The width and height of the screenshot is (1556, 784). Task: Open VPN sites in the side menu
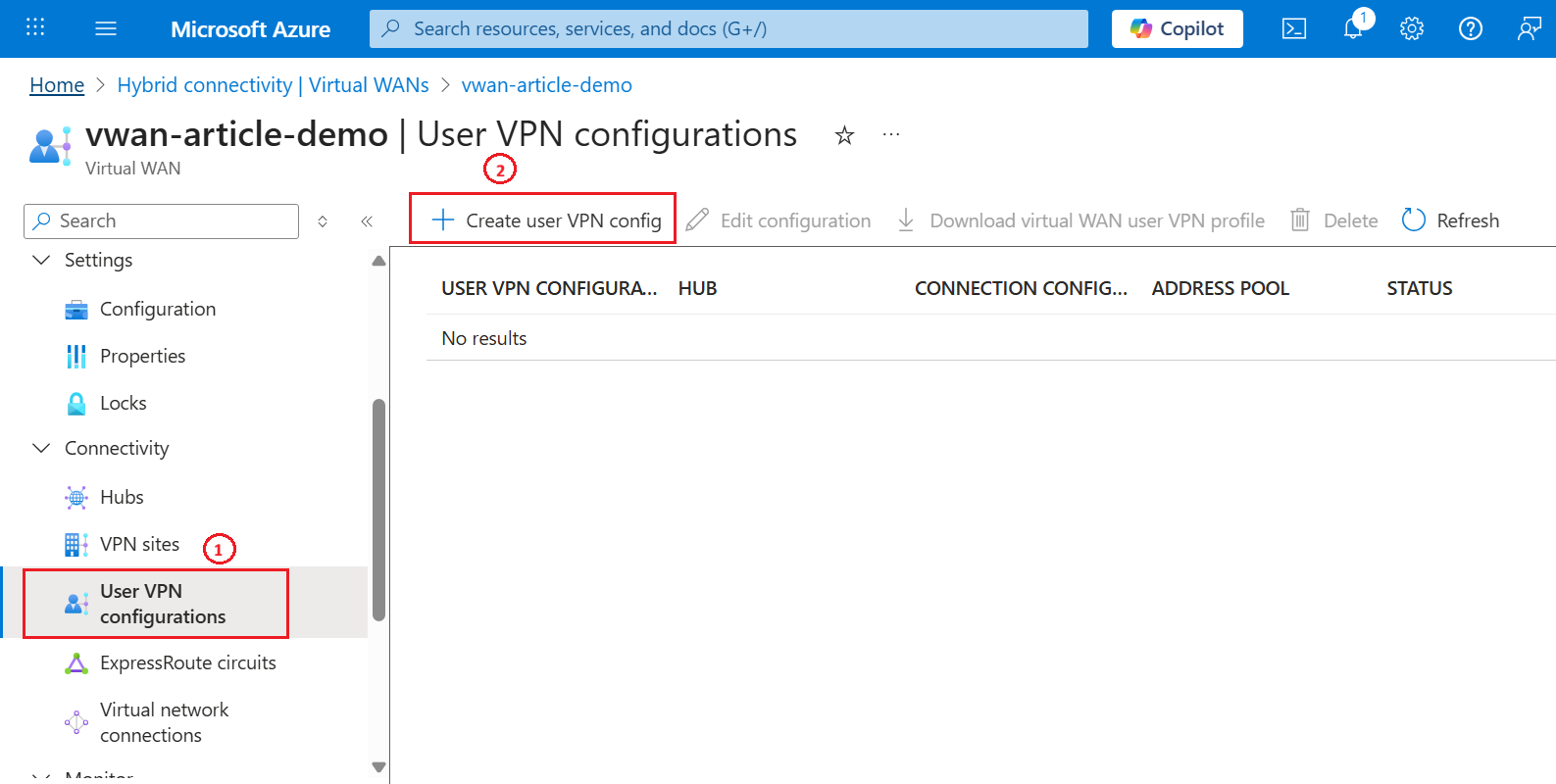coord(139,544)
